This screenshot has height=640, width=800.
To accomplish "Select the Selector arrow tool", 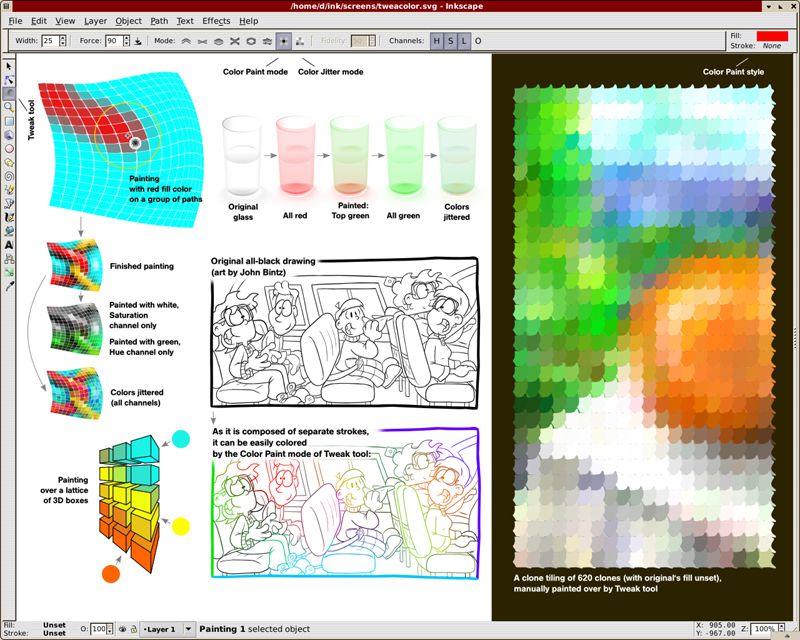I will tap(9, 66).
